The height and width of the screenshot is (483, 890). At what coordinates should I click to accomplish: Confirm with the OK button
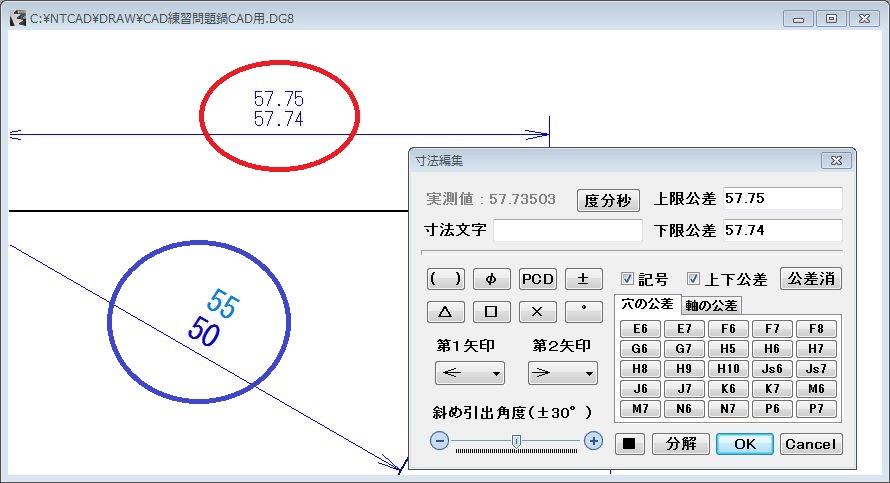[745, 444]
